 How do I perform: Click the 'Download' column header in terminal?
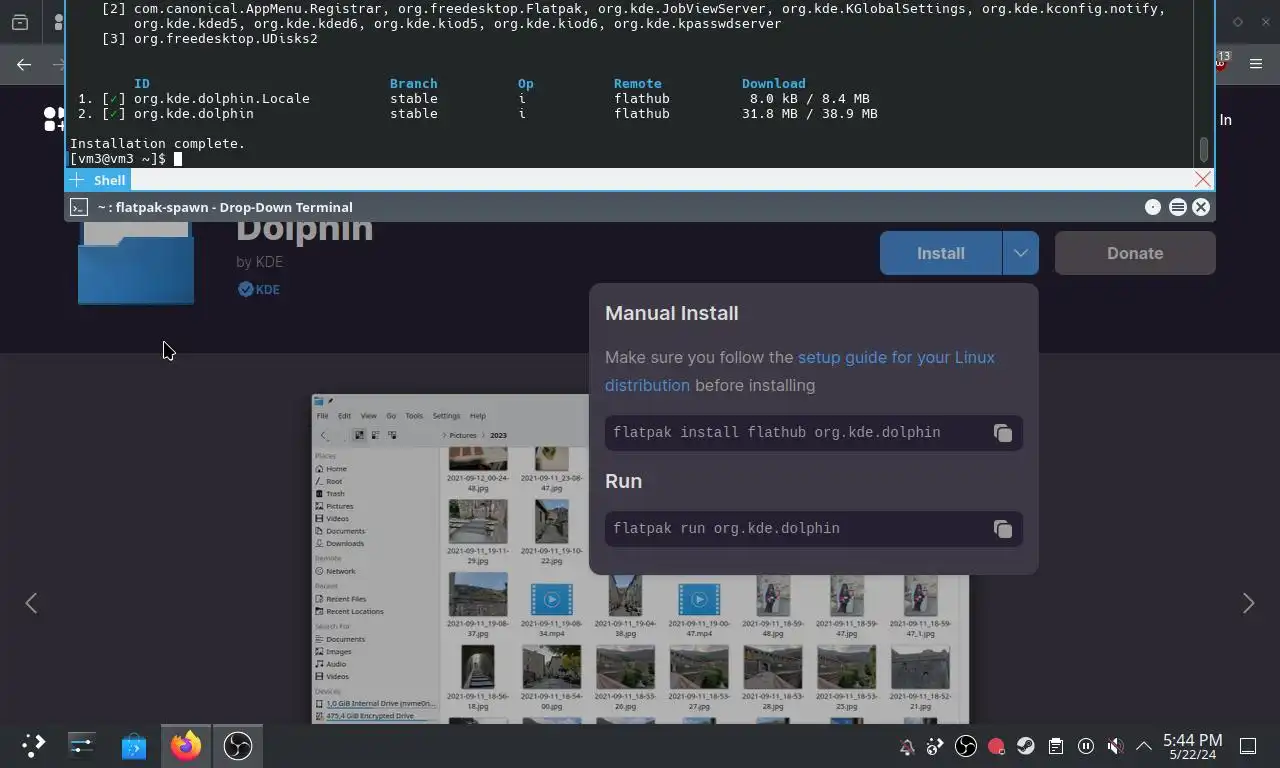pos(773,84)
